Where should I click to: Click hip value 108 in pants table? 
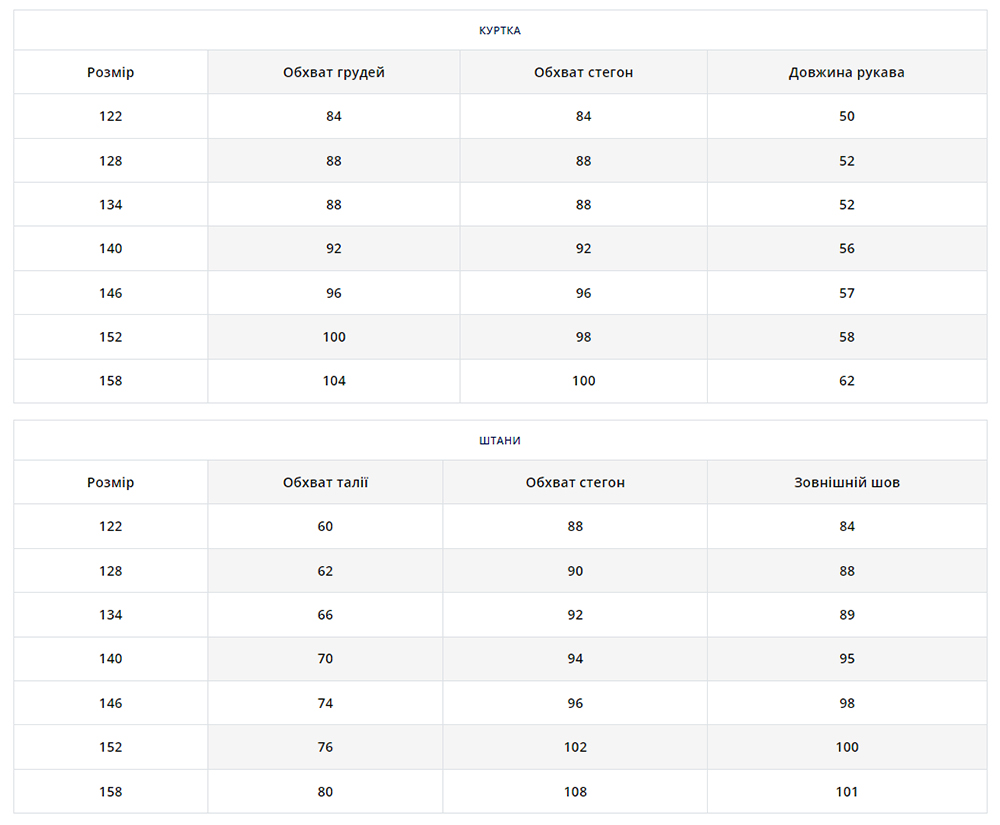point(575,792)
